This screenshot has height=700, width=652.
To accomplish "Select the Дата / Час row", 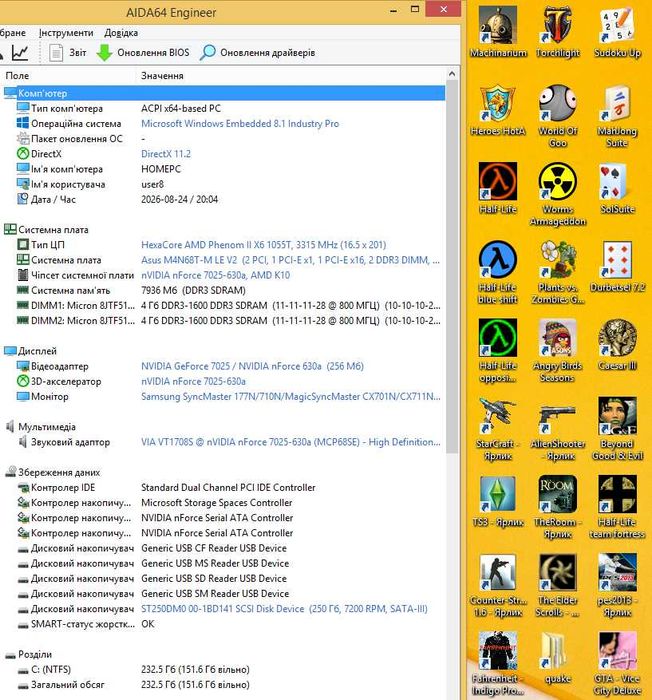I will click(223, 200).
